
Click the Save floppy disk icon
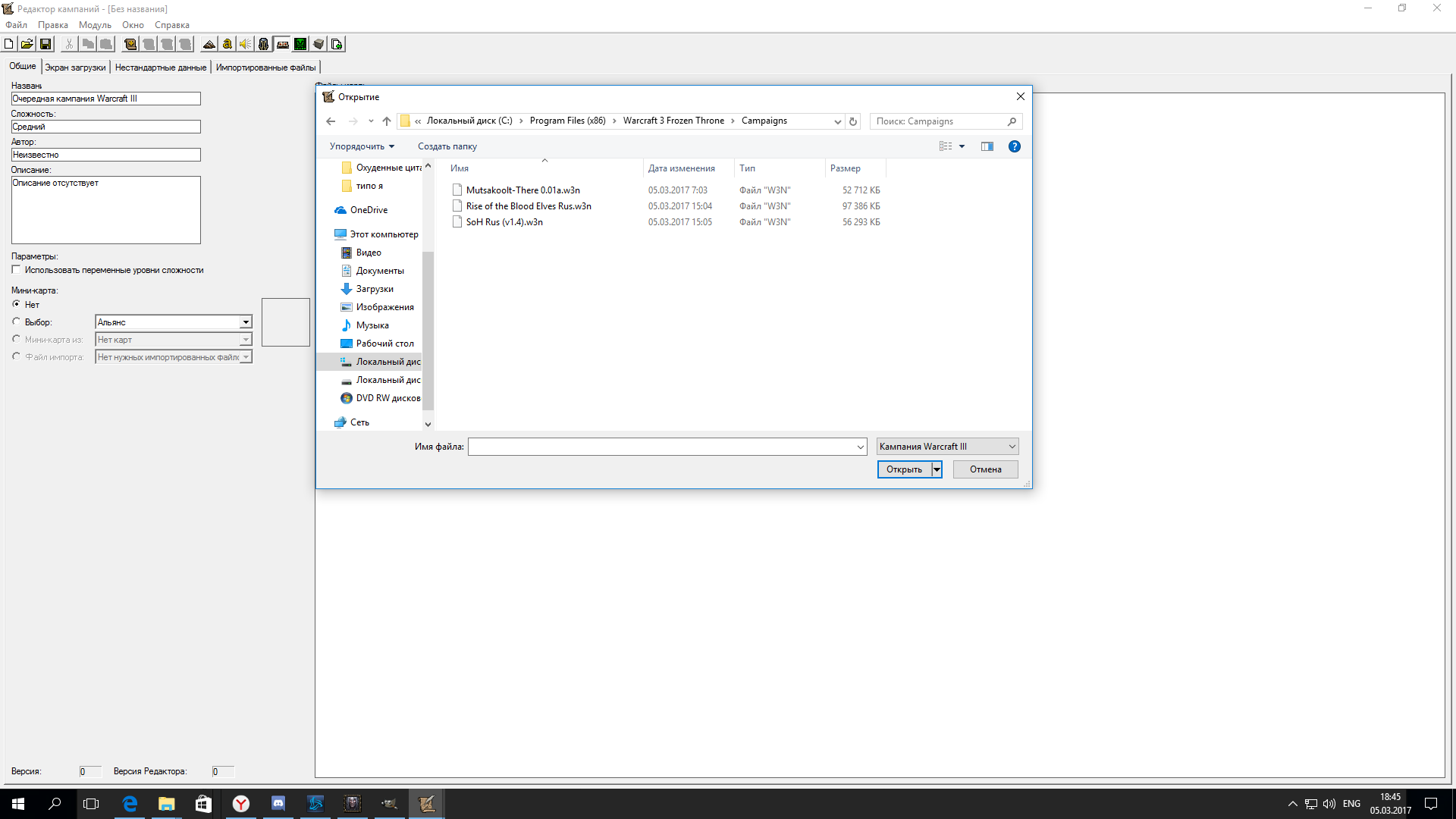tap(45, 44)
